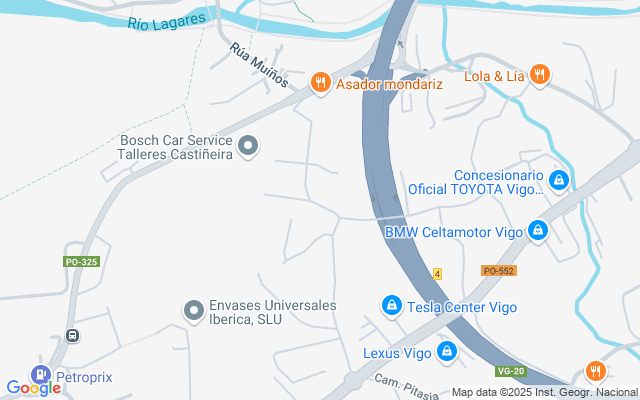Viewport: 640px width, 400px height.
Task: Click the VG-20 highway shield
Action: pyautogui.click(x=511, y=371)
